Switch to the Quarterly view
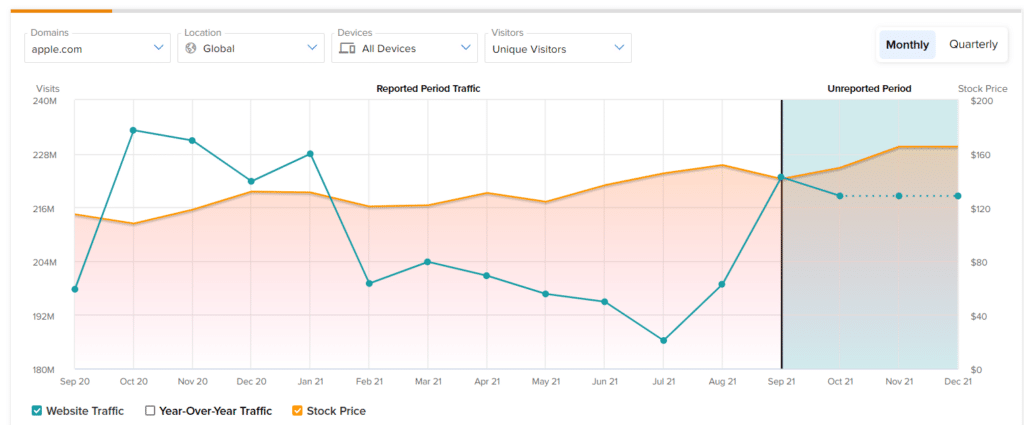The height and width of the screenshot is (425, 1024). [973, 44]
